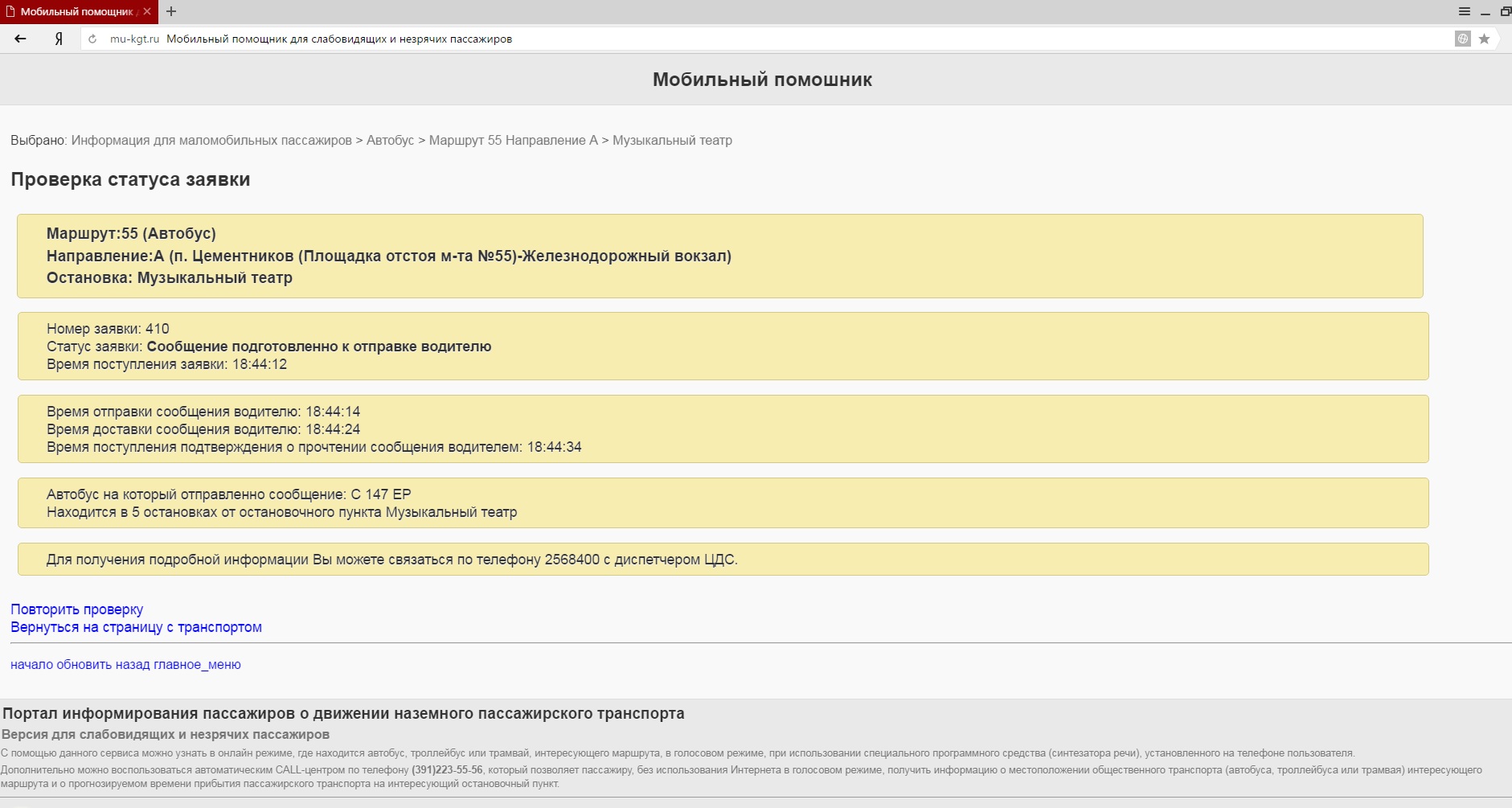Select the Мобильный помощник browser tab
Screen dimensions: 1512x808
coord(72,11)
